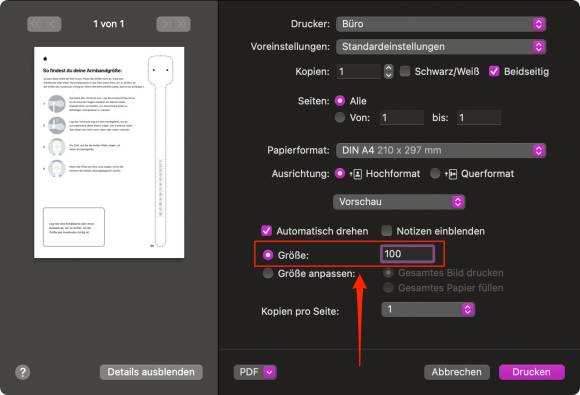Open the Kopien pro Seite dropdown
The image size is (580, 395).
428,310
